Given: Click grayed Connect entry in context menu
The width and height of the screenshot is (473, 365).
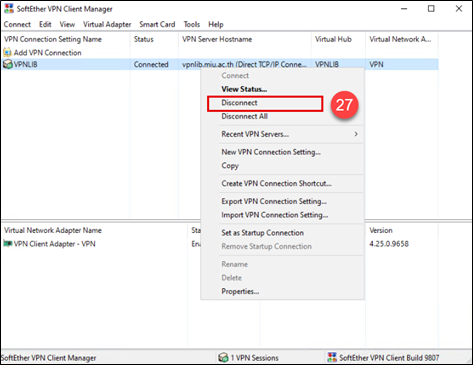Looking at the screenshot, I should pyautogui.click(x=235, y=76).
